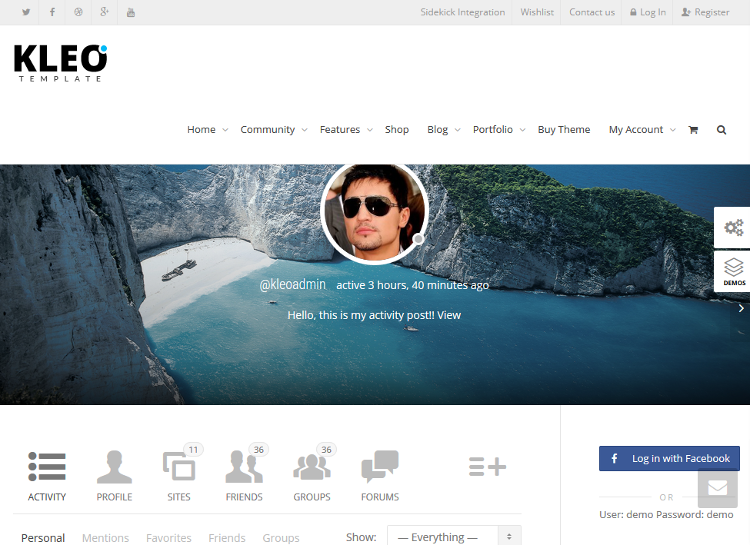Open the Groups icon
The height and width of the screenshot is (545, 750).
pos(312,467)
